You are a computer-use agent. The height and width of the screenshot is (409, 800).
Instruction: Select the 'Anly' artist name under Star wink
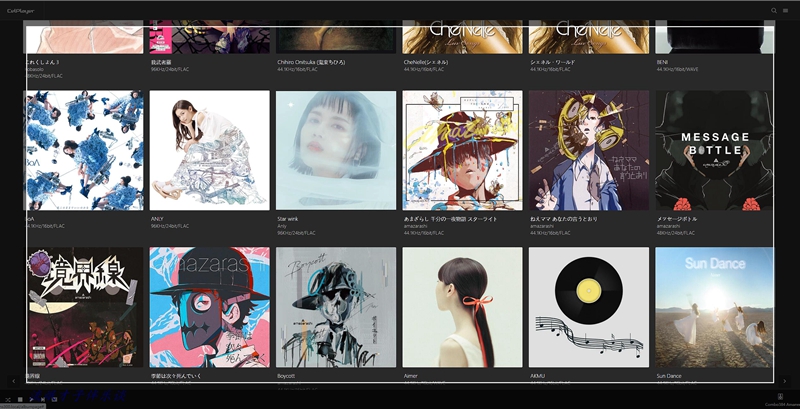[x=282, y=226]
